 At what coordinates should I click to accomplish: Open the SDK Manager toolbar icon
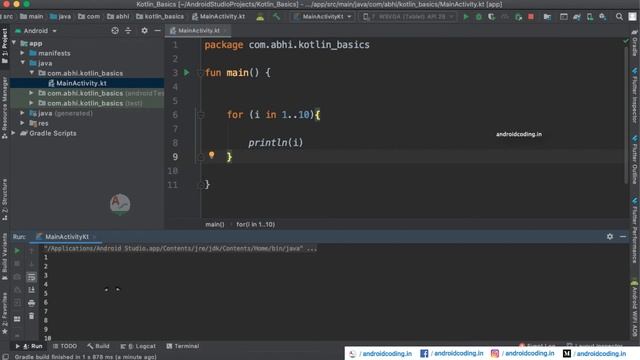tap(602, 17)
